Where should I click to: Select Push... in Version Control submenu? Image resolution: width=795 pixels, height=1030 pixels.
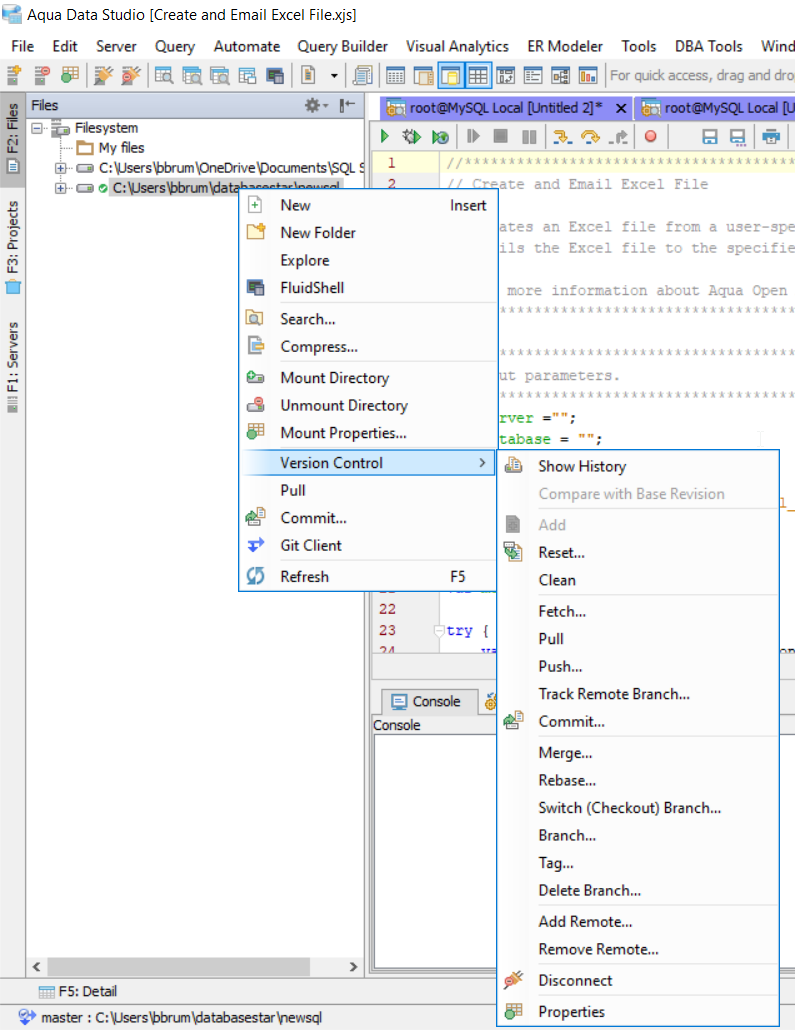pyautogui.click(x=560, y=666)
